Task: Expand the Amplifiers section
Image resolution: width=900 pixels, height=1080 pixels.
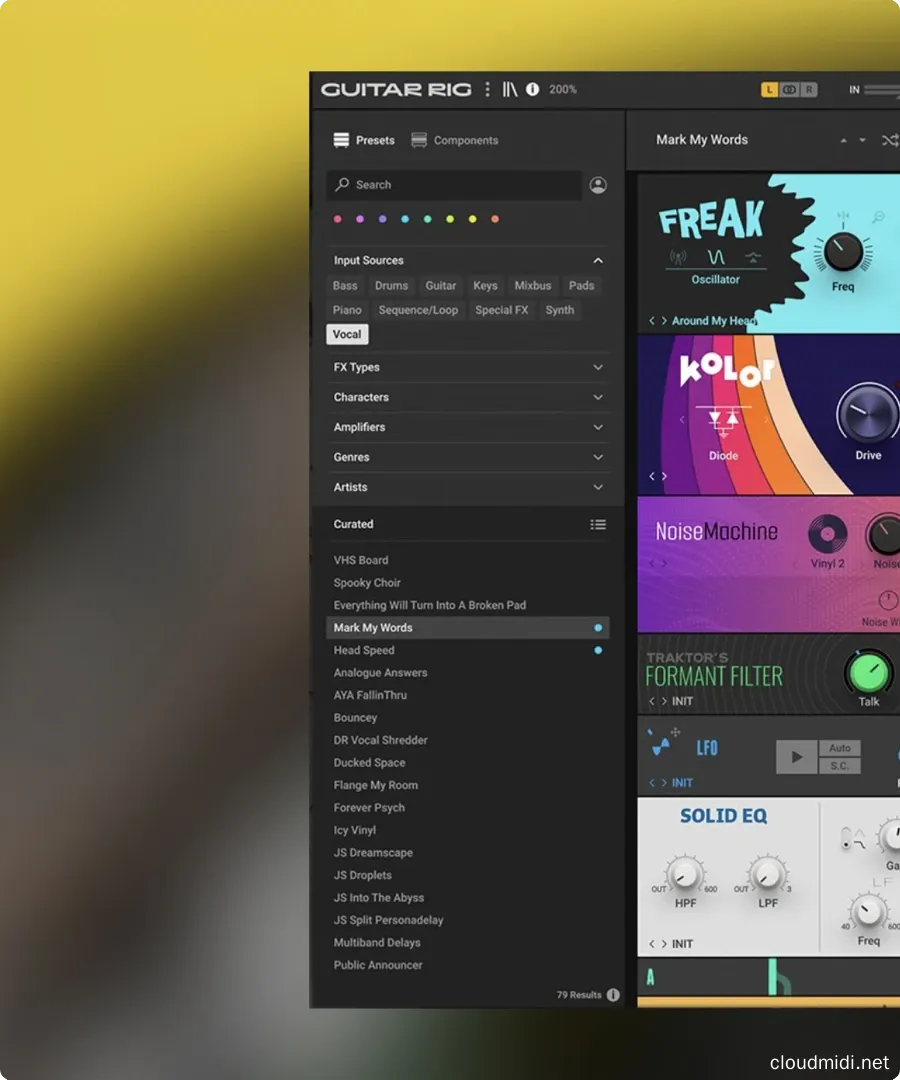Action: pyautogui.click(x=597, y=427)
